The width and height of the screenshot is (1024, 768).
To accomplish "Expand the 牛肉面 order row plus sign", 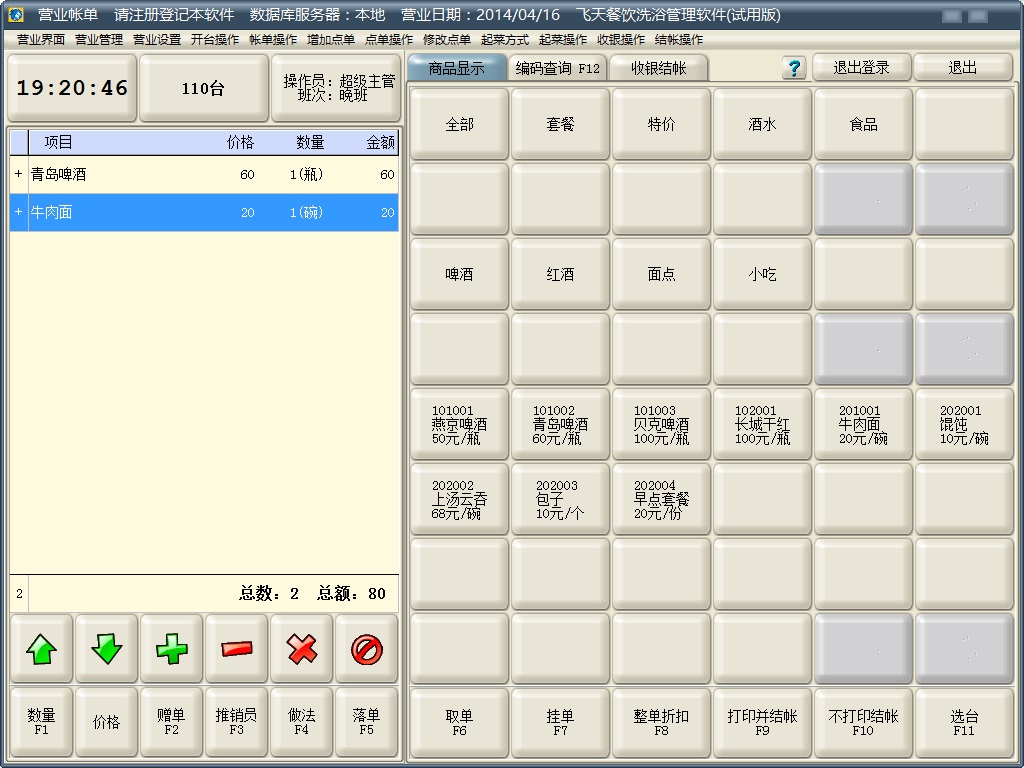I will coord(18,212).
